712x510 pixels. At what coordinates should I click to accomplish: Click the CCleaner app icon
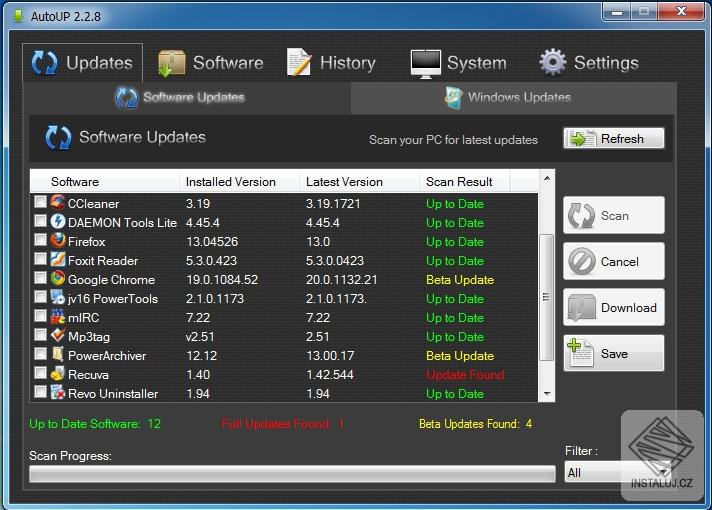pos(58,202)
